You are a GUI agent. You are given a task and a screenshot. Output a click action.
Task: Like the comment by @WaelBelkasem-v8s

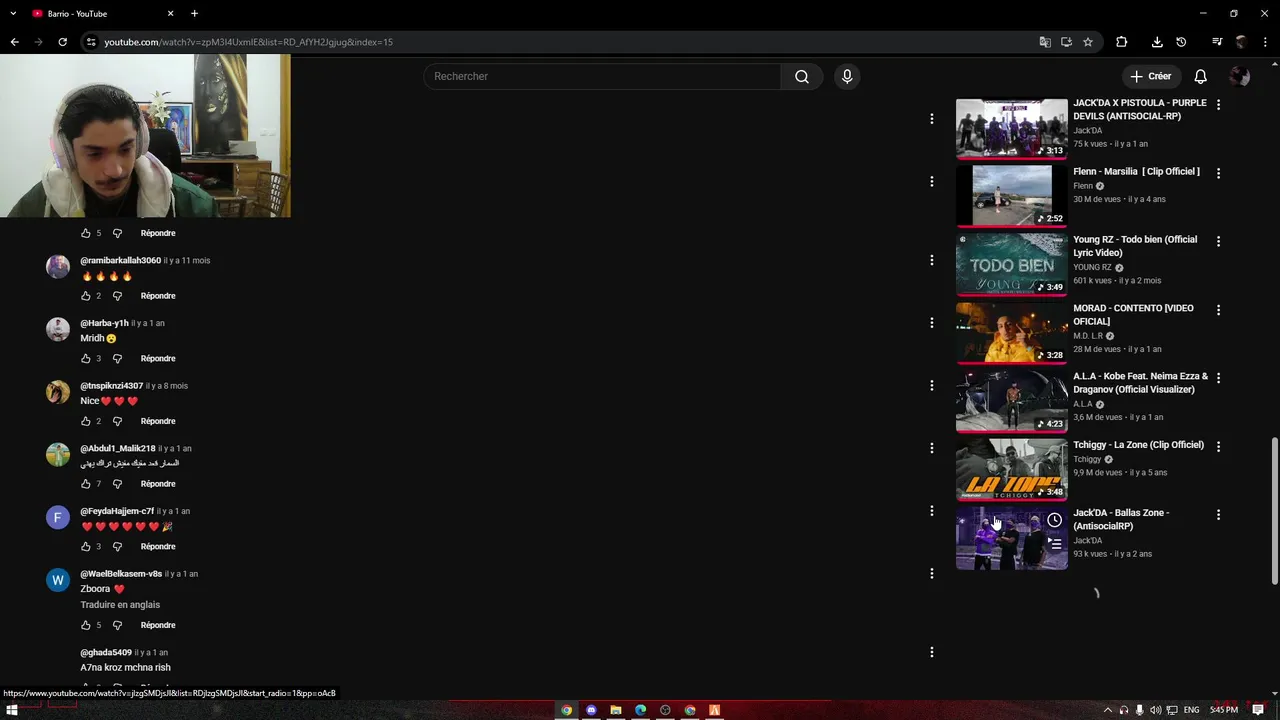(x=86, y=625)
